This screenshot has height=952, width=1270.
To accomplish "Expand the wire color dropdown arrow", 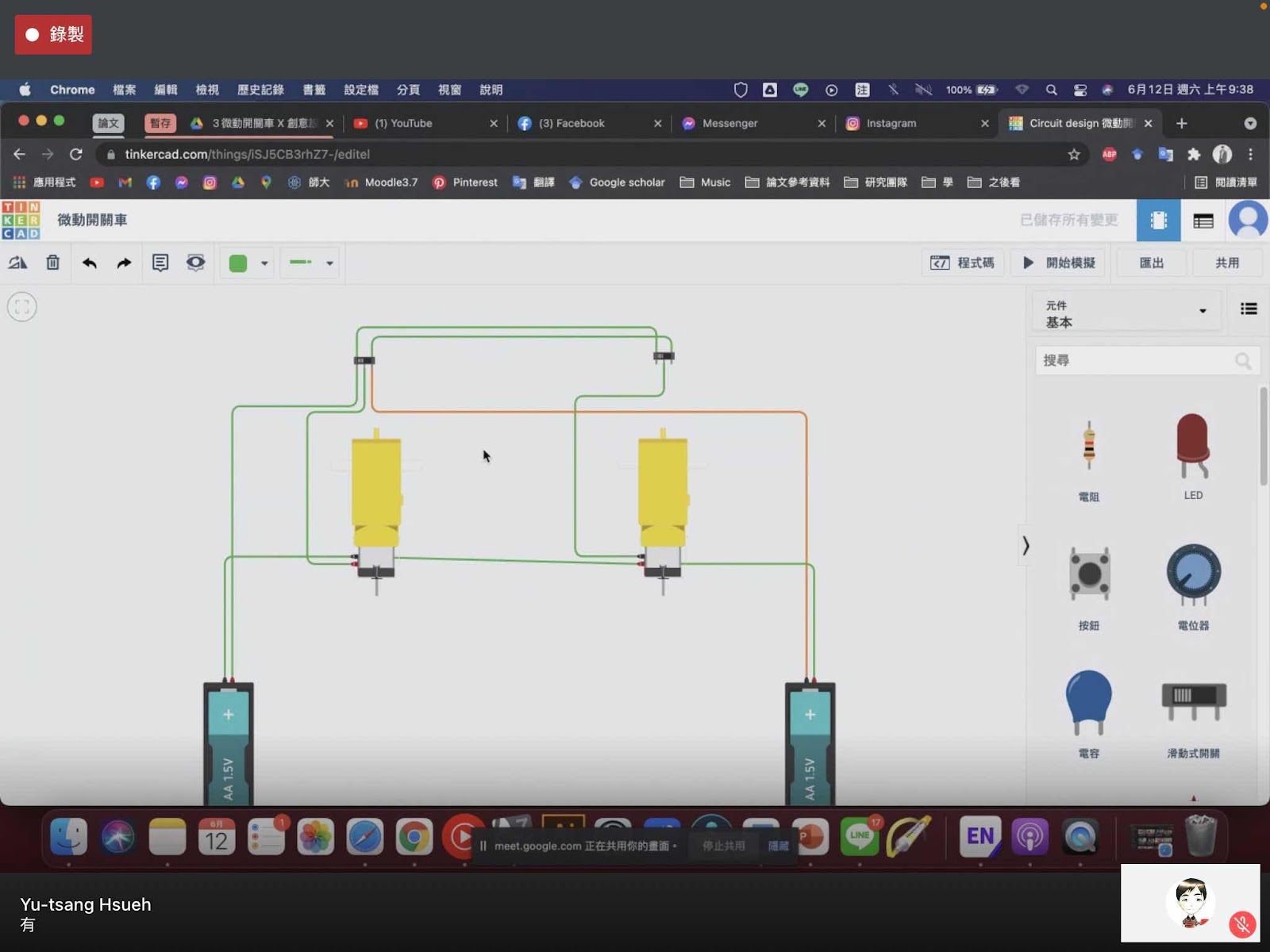I will [264, 263].
